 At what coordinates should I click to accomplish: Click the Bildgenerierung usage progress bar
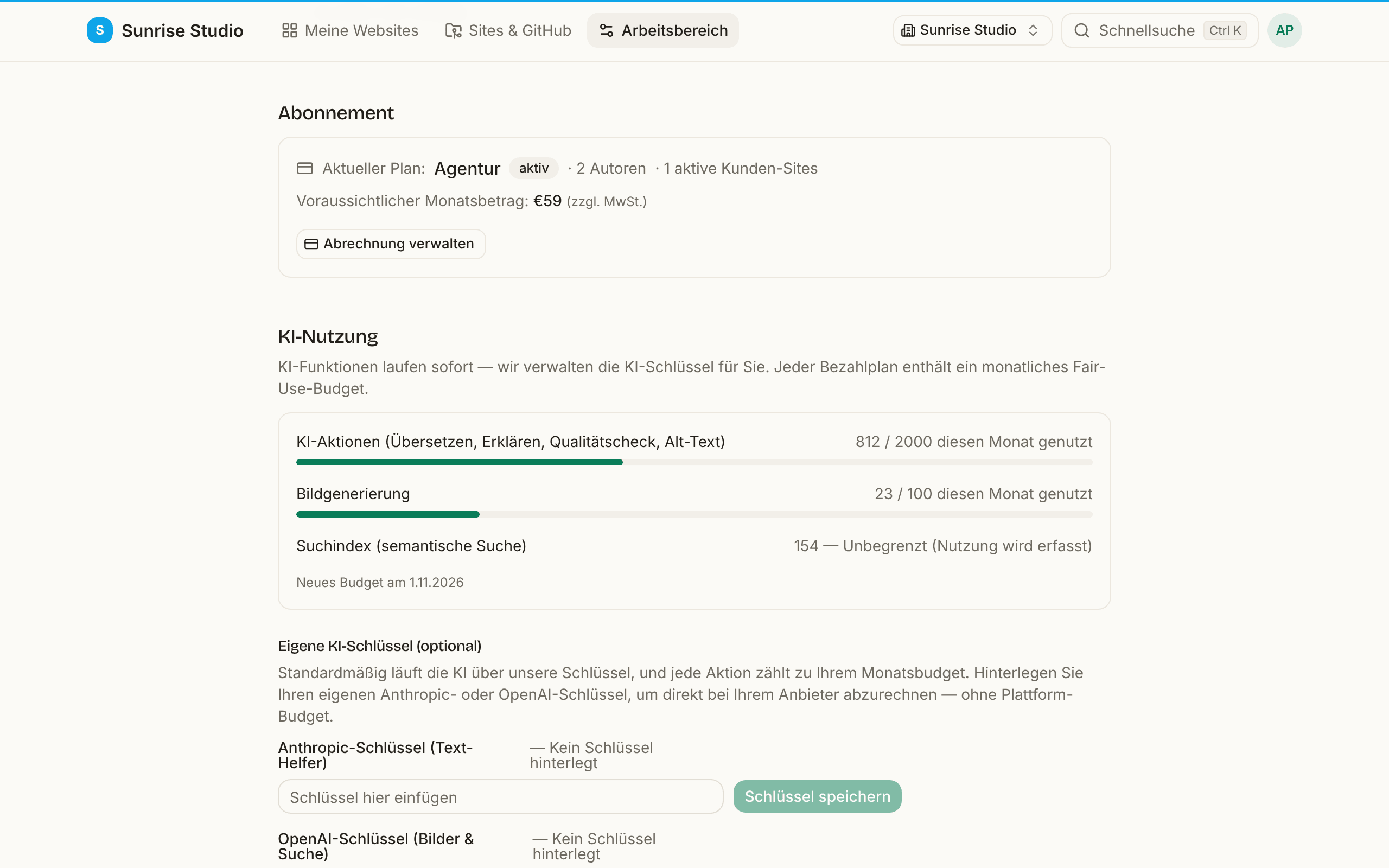(694, 514)
